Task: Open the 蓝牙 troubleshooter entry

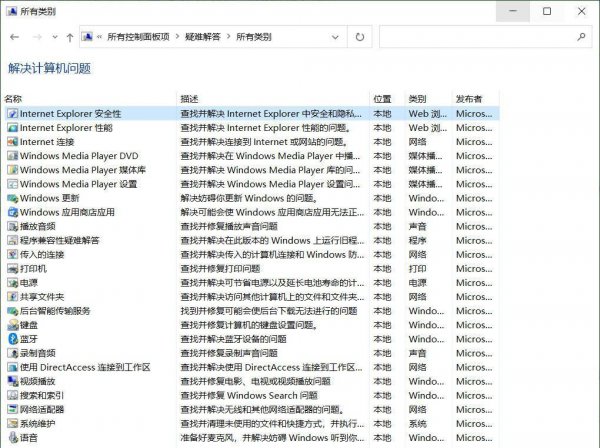Action: 29,339
